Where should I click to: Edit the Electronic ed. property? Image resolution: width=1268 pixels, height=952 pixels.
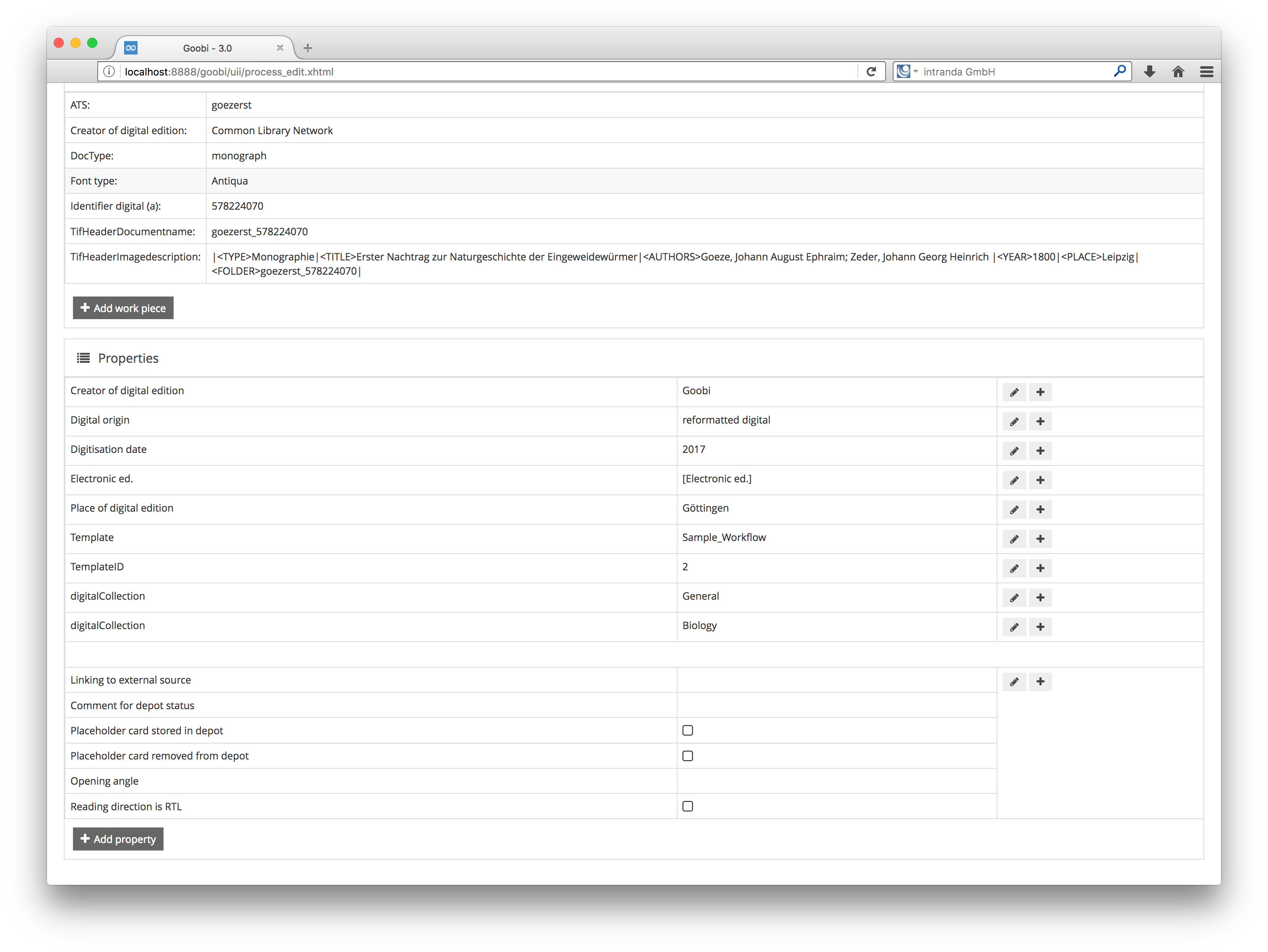(1014, 480)
